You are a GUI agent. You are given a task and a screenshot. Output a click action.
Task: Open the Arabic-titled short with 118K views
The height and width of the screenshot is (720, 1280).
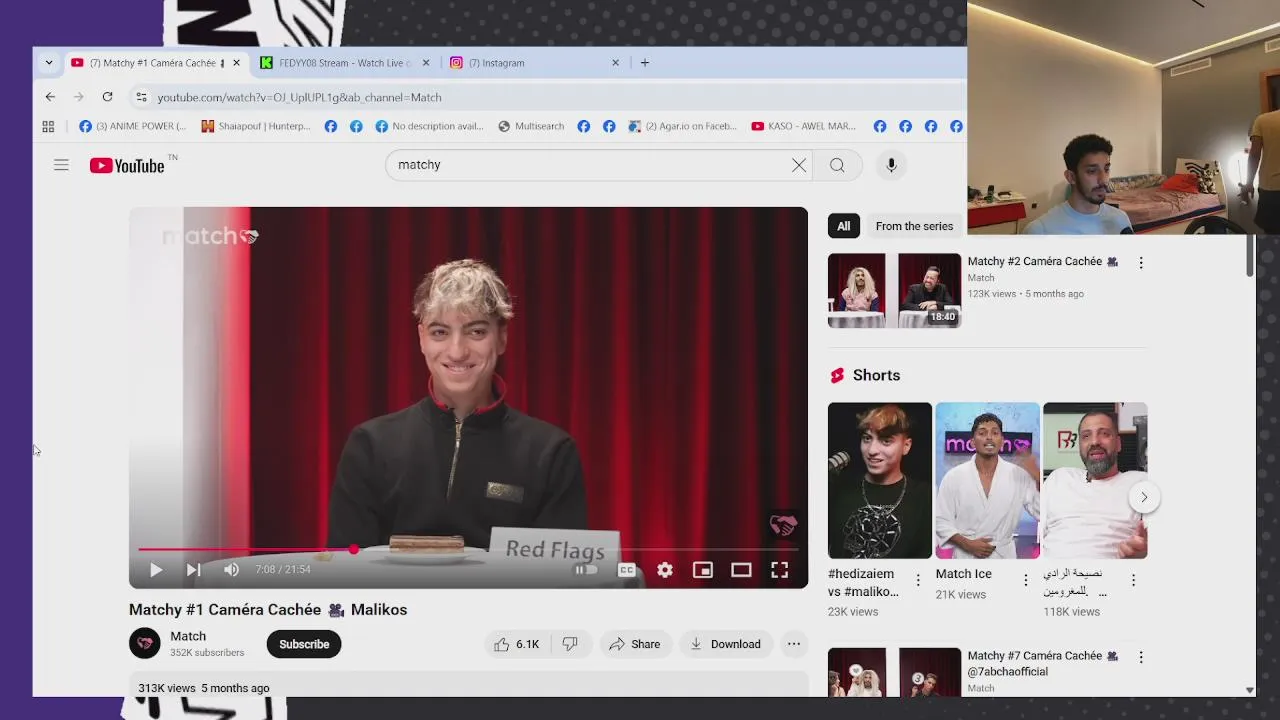1095,480
